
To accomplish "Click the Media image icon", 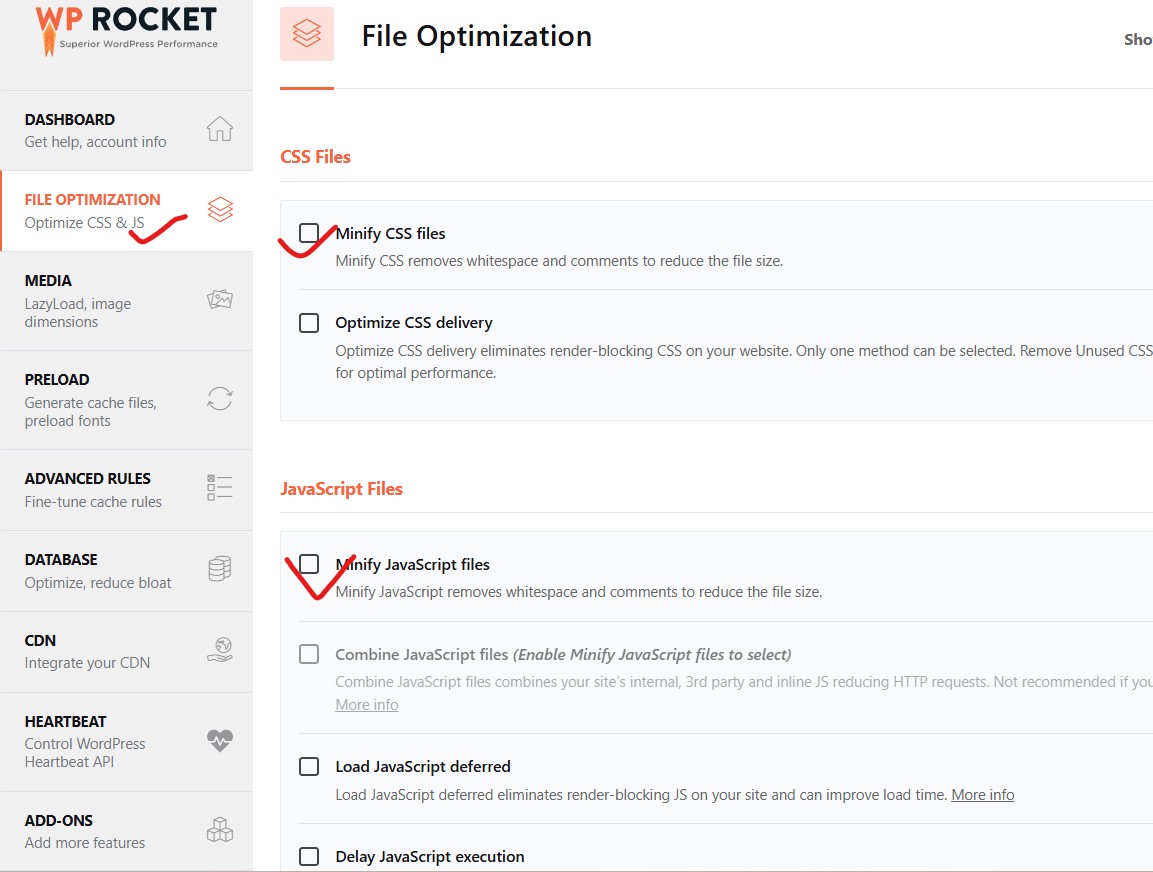I will pyautogui.click(x=219, y=299).
